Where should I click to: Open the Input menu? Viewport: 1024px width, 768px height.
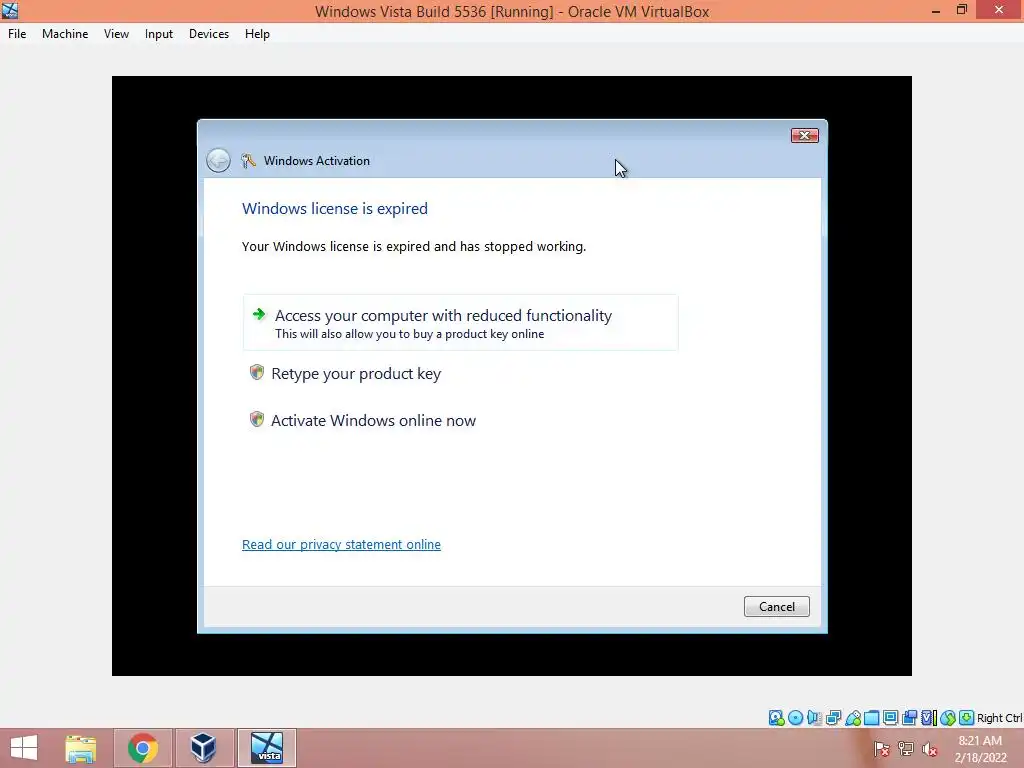159,34
